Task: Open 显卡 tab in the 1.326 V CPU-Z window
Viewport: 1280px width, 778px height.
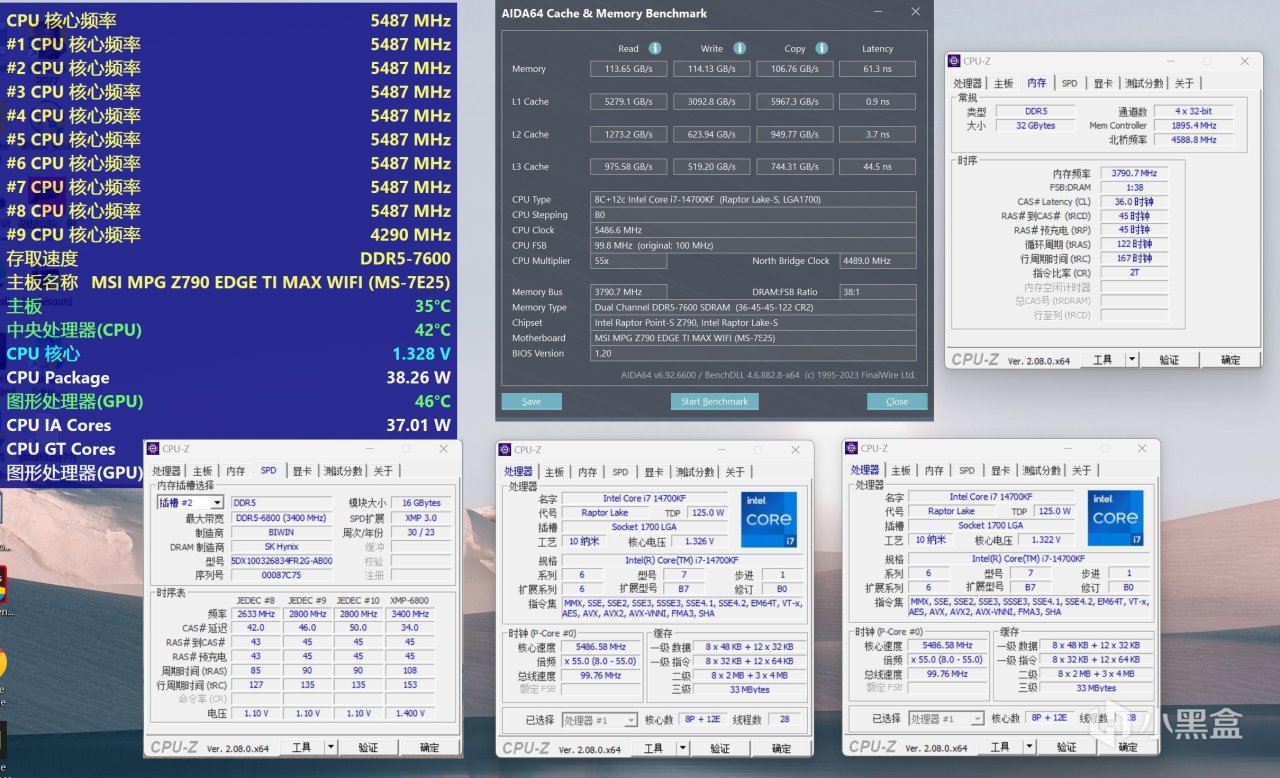Action: tap(653, 472)
